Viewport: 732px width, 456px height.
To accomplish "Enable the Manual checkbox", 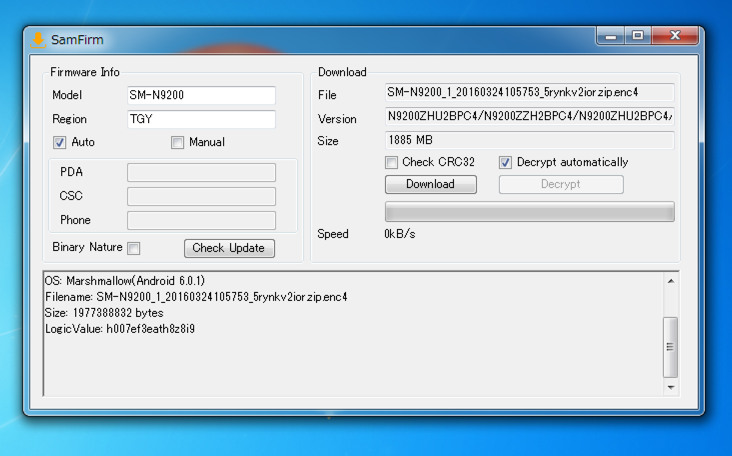I will [177, 142].
